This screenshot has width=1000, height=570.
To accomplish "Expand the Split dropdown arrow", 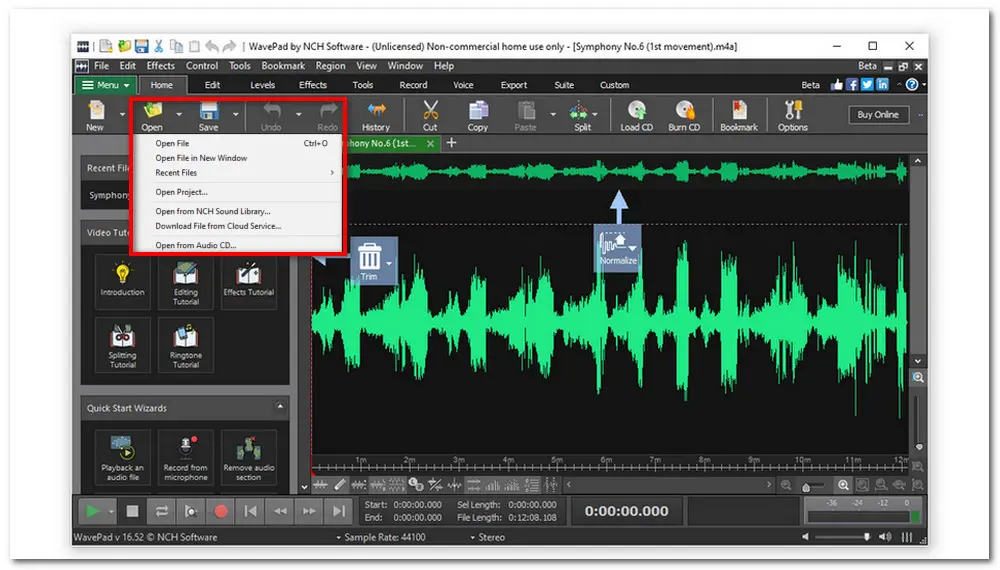I will click(595, 115).
